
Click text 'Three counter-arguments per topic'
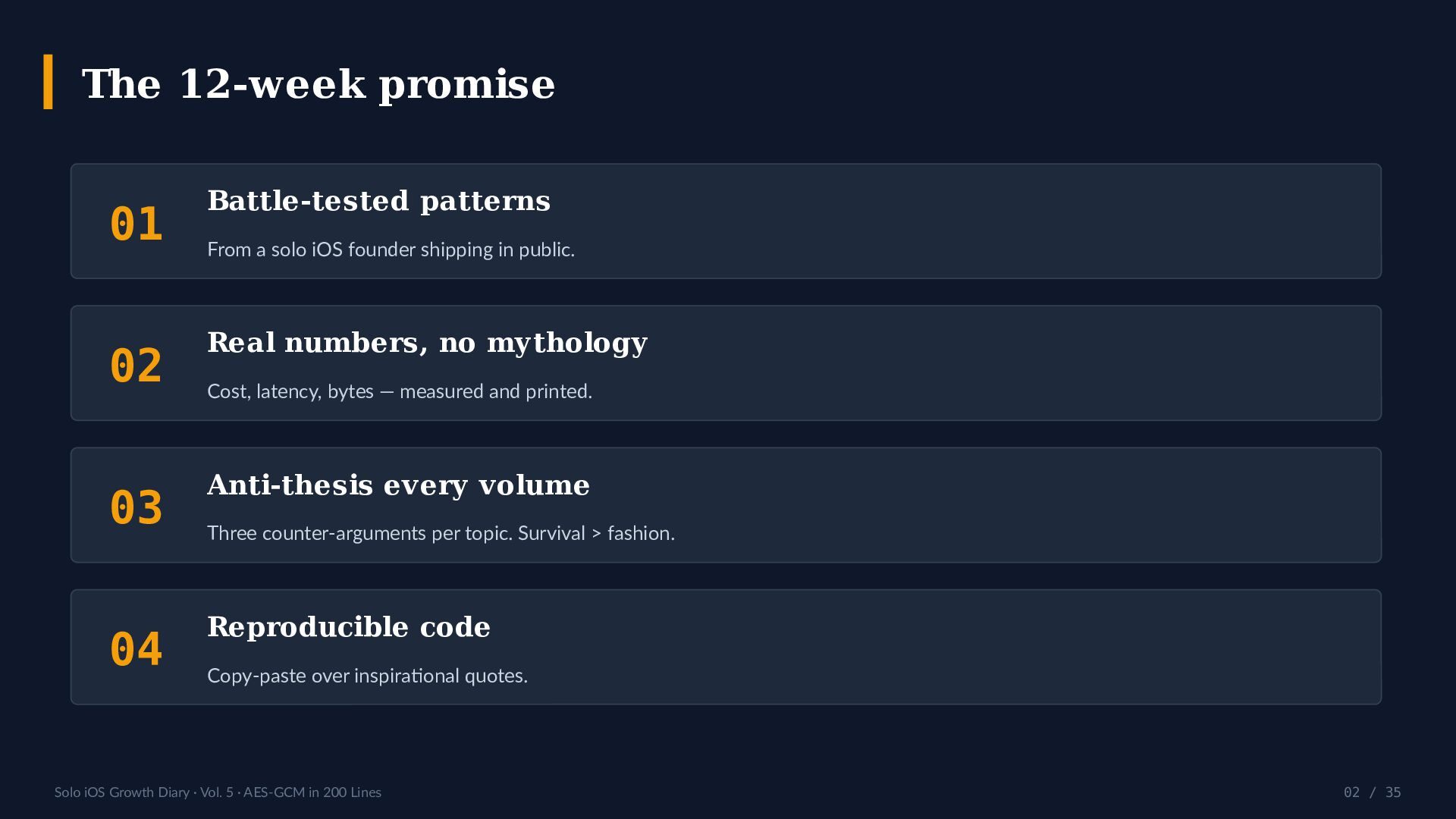click(359, 533)
